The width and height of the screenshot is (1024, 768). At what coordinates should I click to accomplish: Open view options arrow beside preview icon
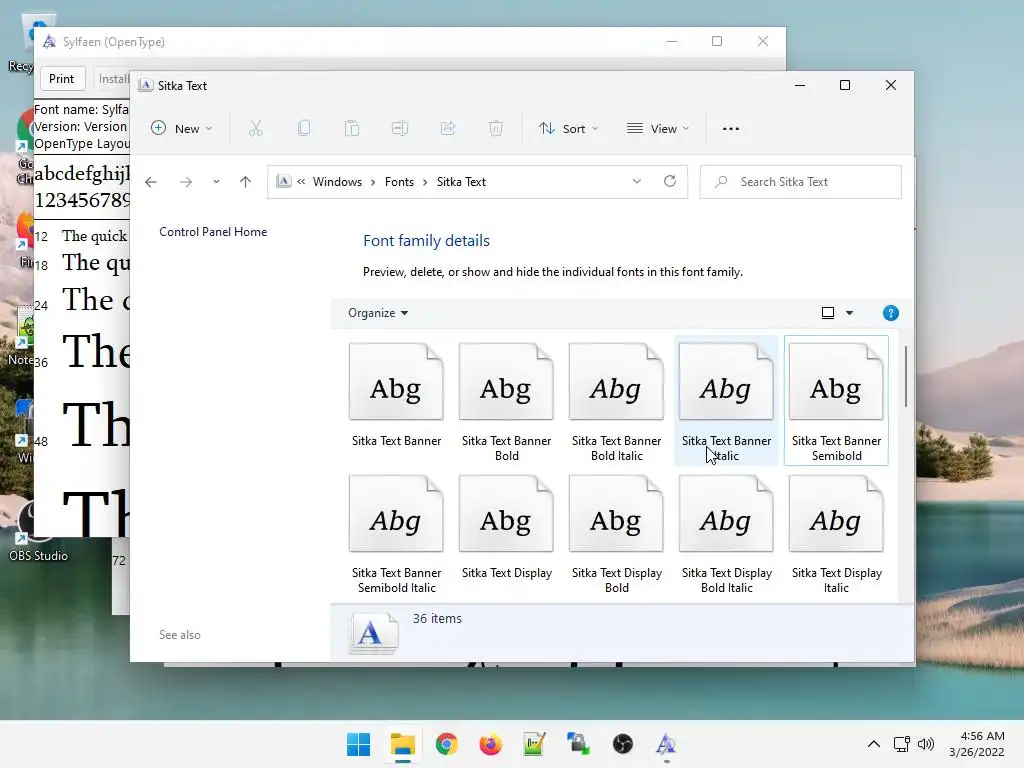click(x=849, y=313)
